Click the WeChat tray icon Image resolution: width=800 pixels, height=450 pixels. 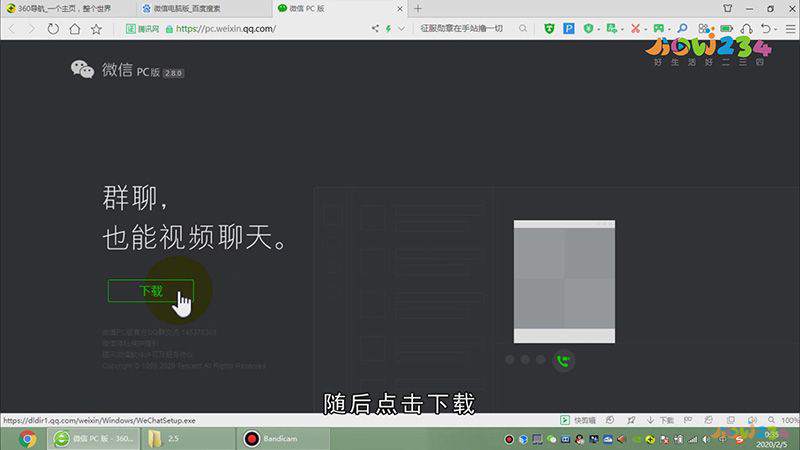coord(552,439)
